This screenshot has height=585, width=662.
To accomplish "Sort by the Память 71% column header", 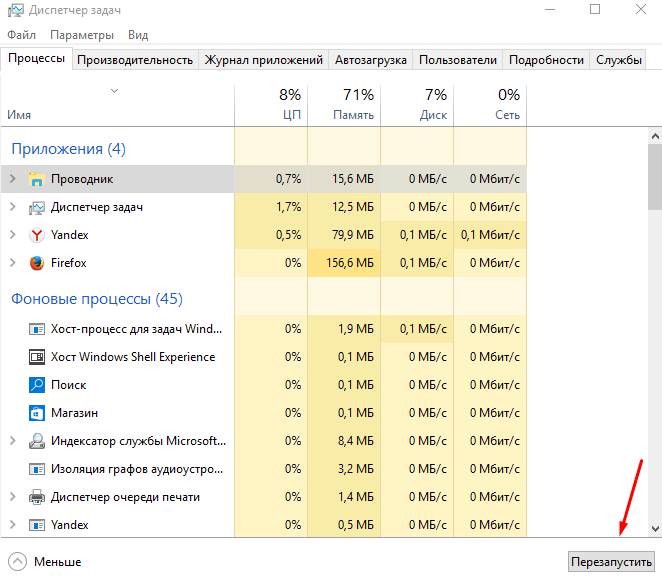I will click(x=344, y=106).
